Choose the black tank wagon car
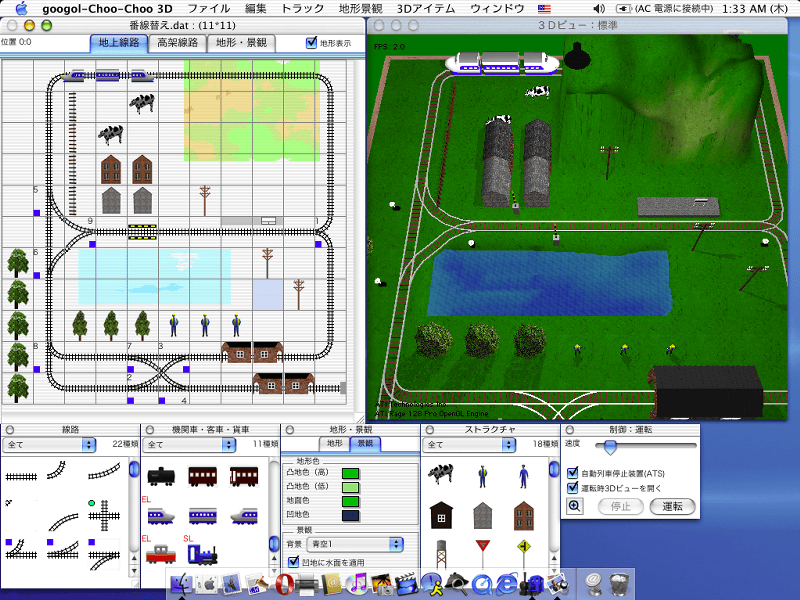This screenshot has width=800, height=600. (161, 476)
